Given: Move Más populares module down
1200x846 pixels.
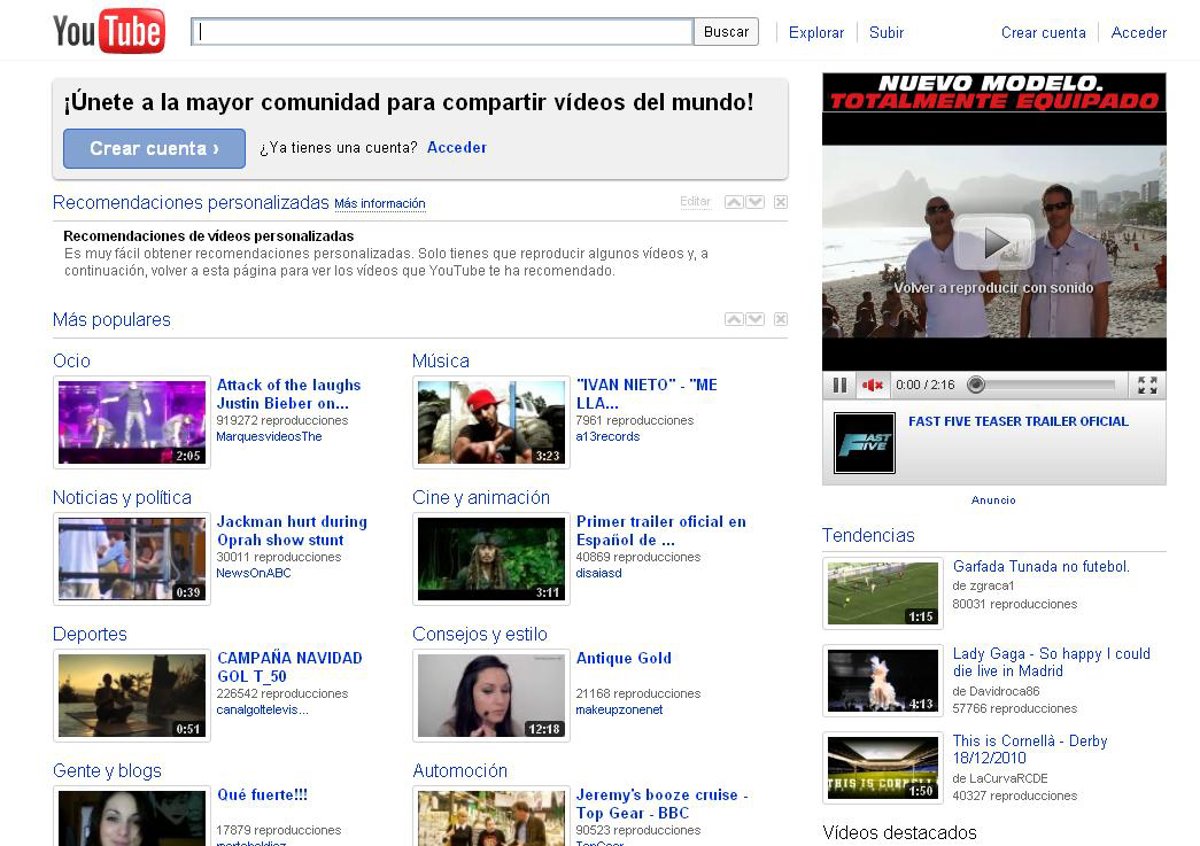Looking at the screenshot, I should pos(755,319).
